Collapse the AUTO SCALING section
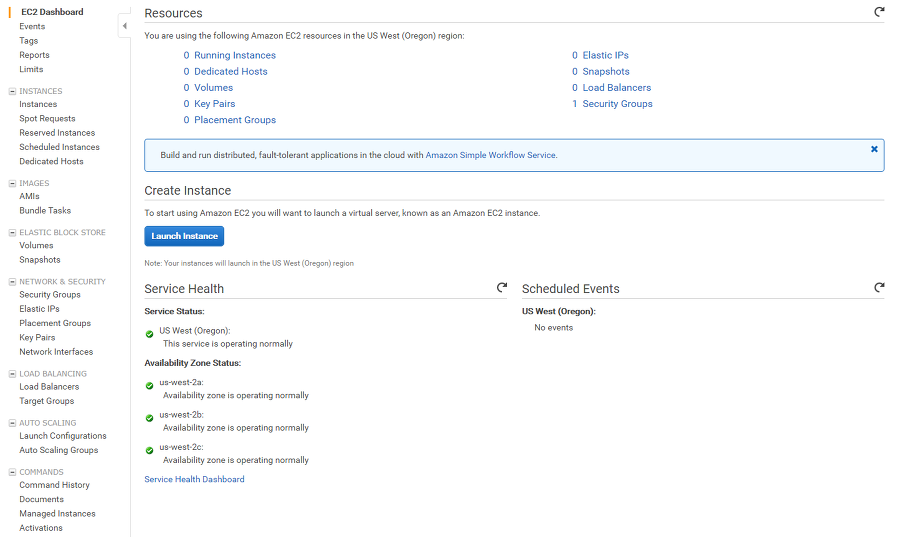Image resolution: width=900 pixels, height=537 pixels. tap(12, 423)
